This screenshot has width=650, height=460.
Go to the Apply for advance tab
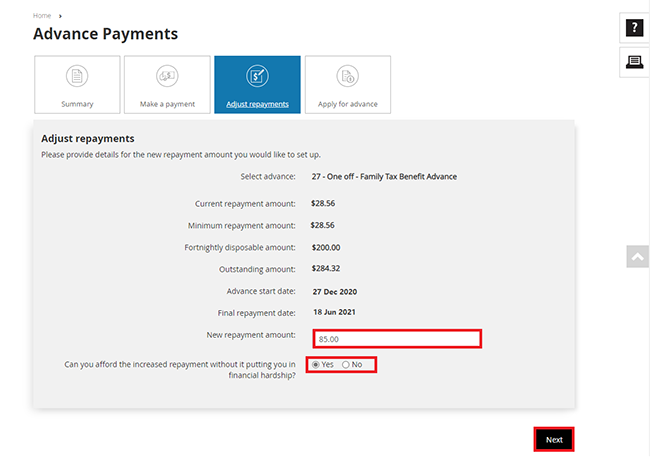348,85
